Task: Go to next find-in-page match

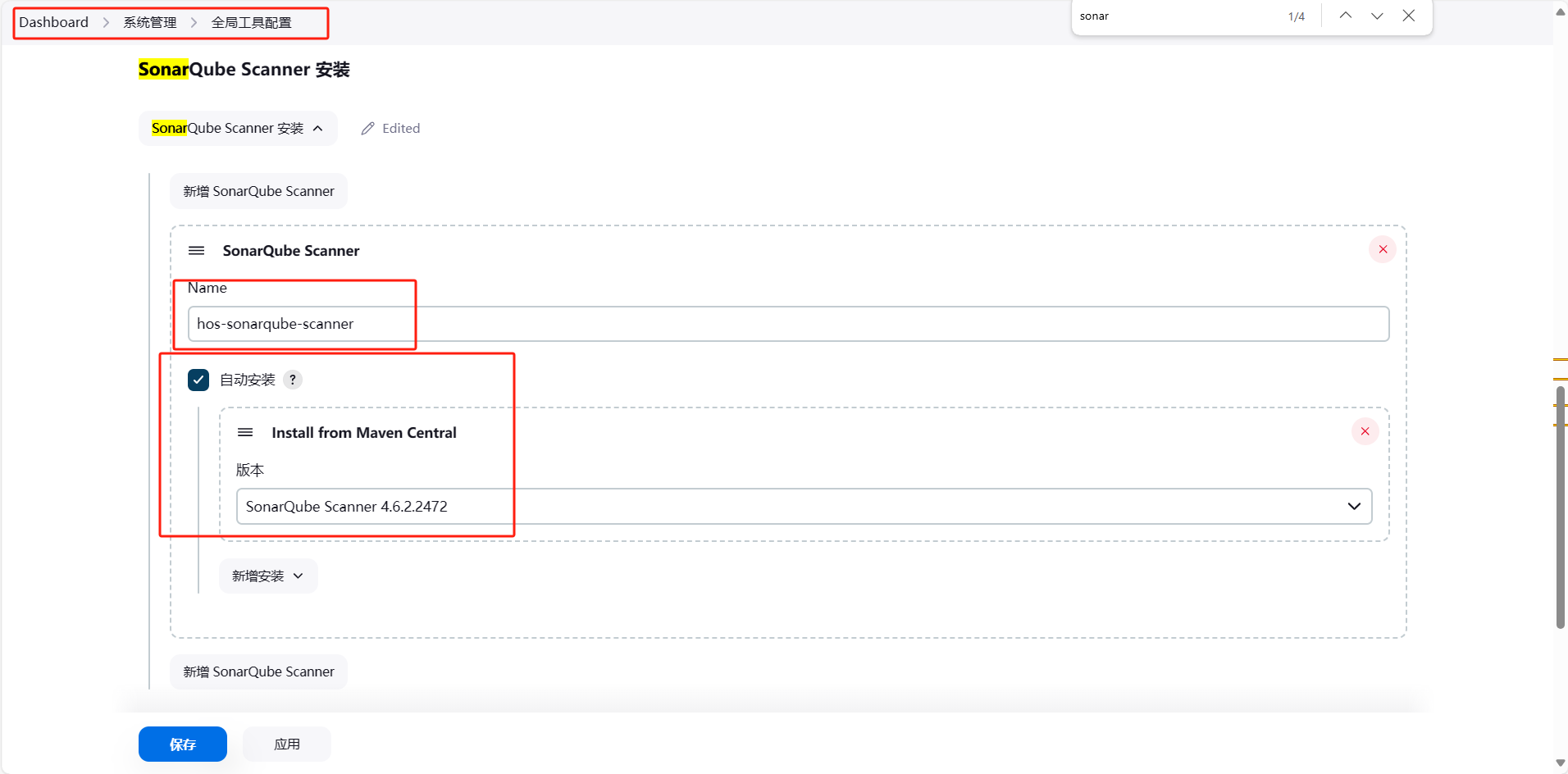Action: [1377, 16]
